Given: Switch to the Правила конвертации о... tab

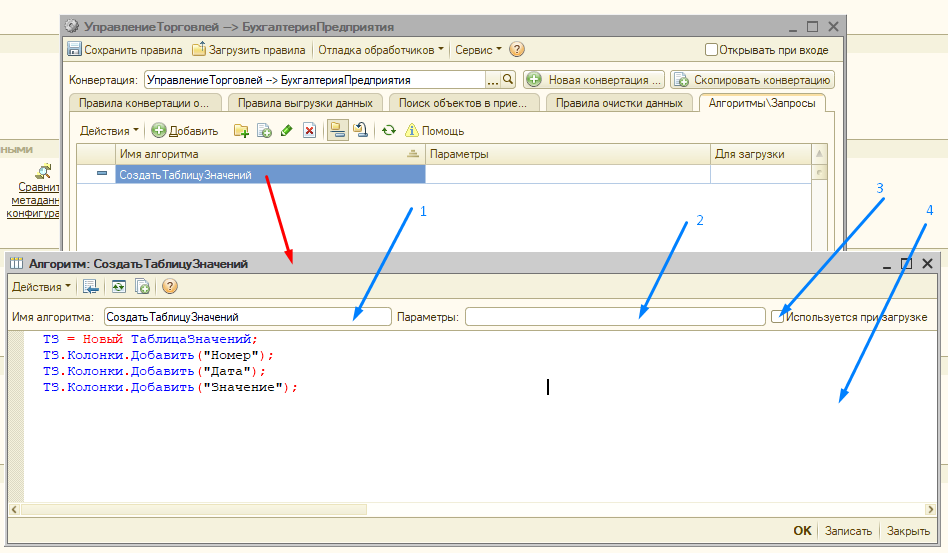Looking at the screenshot, I should pos(144,103).
